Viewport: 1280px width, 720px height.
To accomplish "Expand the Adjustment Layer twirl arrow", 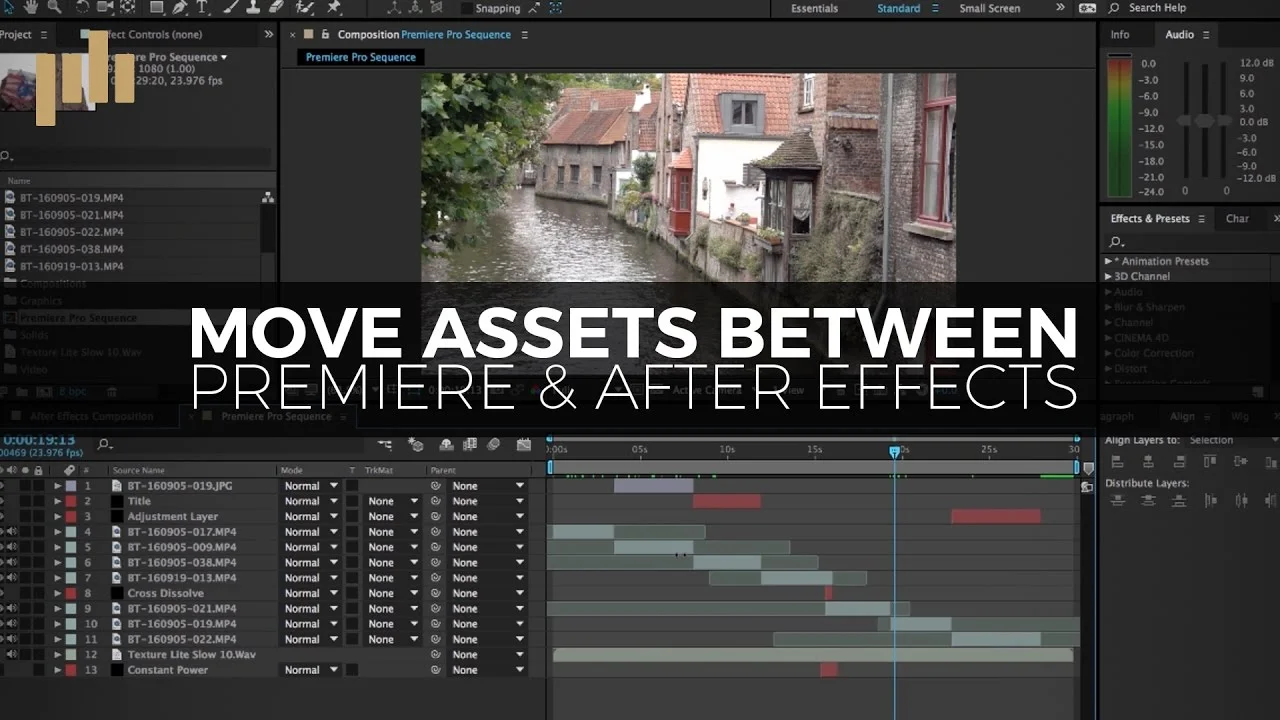I will pos(58,517).
